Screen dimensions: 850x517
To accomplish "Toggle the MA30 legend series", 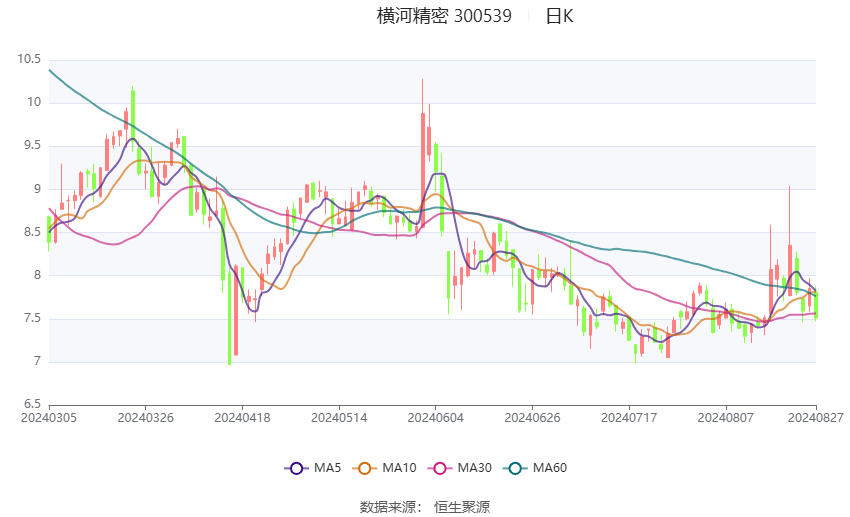I will [x=460, y=468].
